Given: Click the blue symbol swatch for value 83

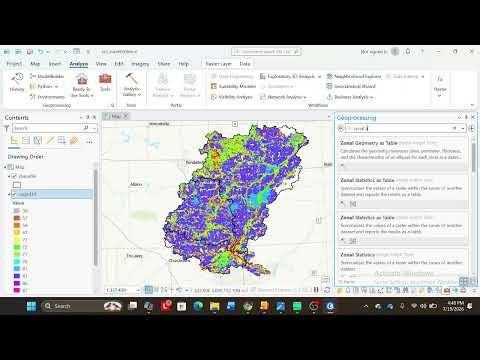Looking at the screenshot, I should pyautogui.click(x=17, y=276).
